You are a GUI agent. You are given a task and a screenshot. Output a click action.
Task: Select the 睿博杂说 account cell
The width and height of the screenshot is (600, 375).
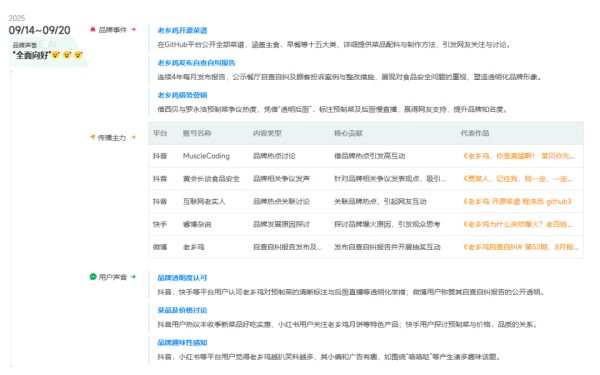197,224
